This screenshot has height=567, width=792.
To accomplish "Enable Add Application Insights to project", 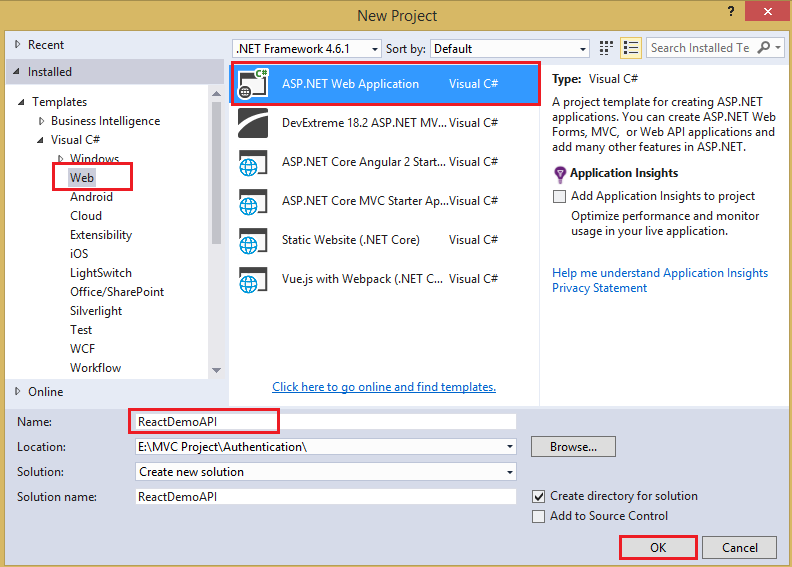I will coord(559,196).
